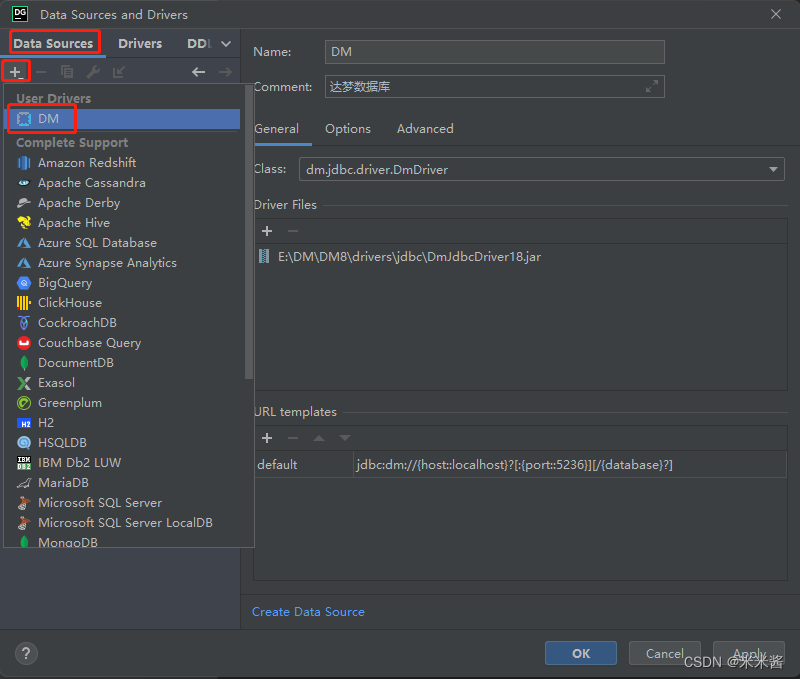Screen dimensions: 800x679
Task: Choose BigQuery from the list
Action: (122, 283)
